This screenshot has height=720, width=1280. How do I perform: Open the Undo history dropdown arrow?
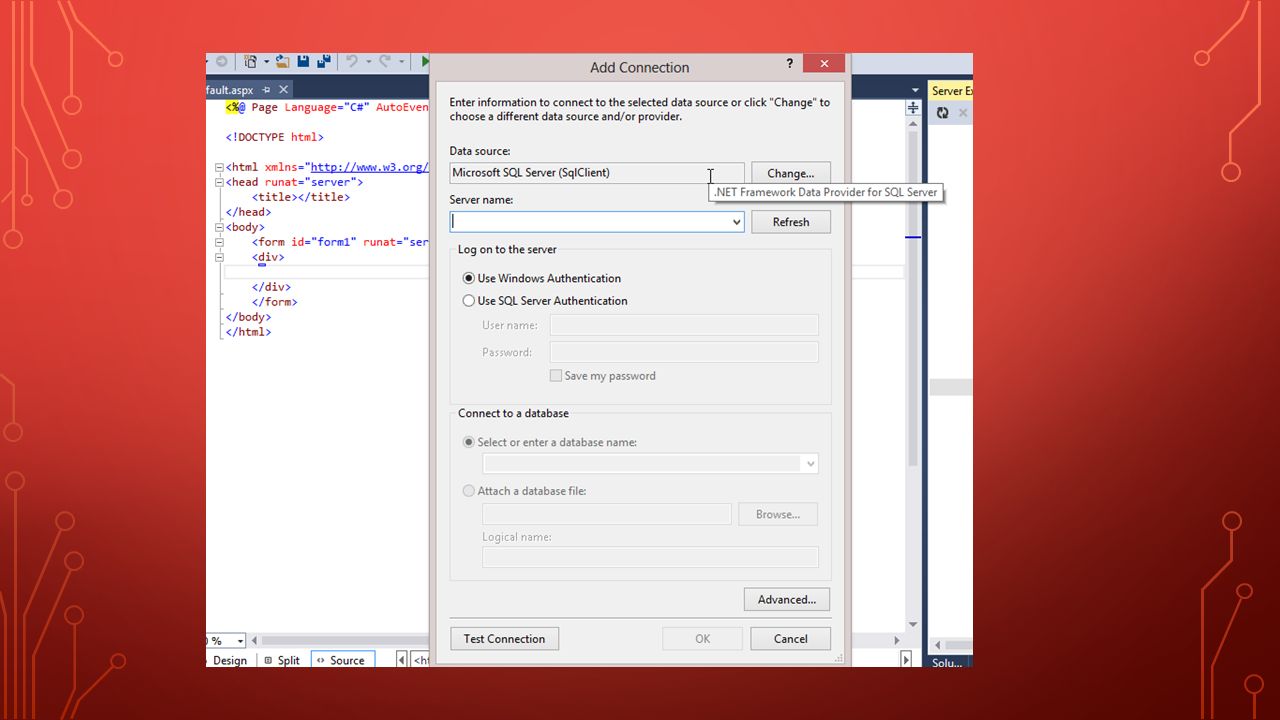[369, 62]
